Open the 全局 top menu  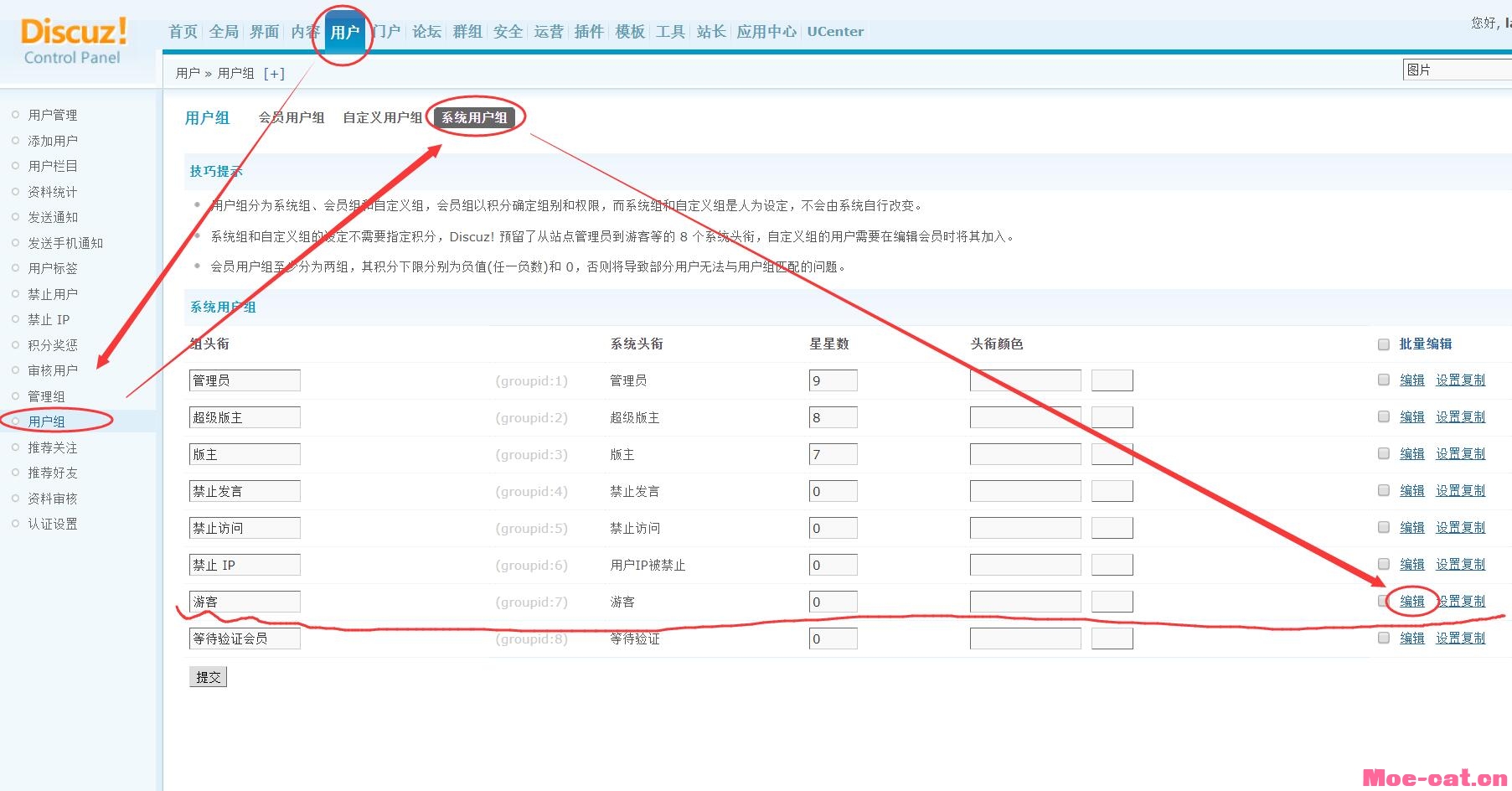pyautogui.click(x=224, y=32)
